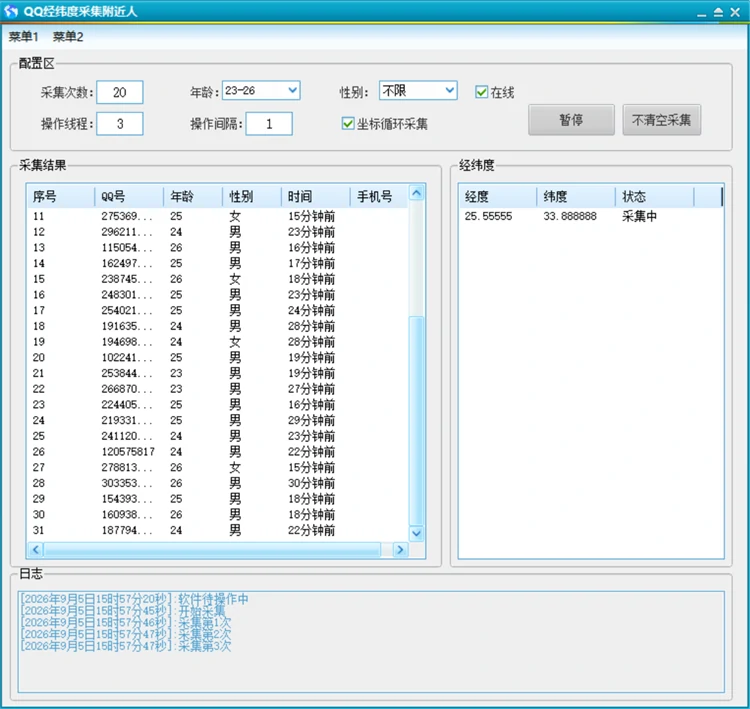Click the 时间 column header

coord(316,196)
